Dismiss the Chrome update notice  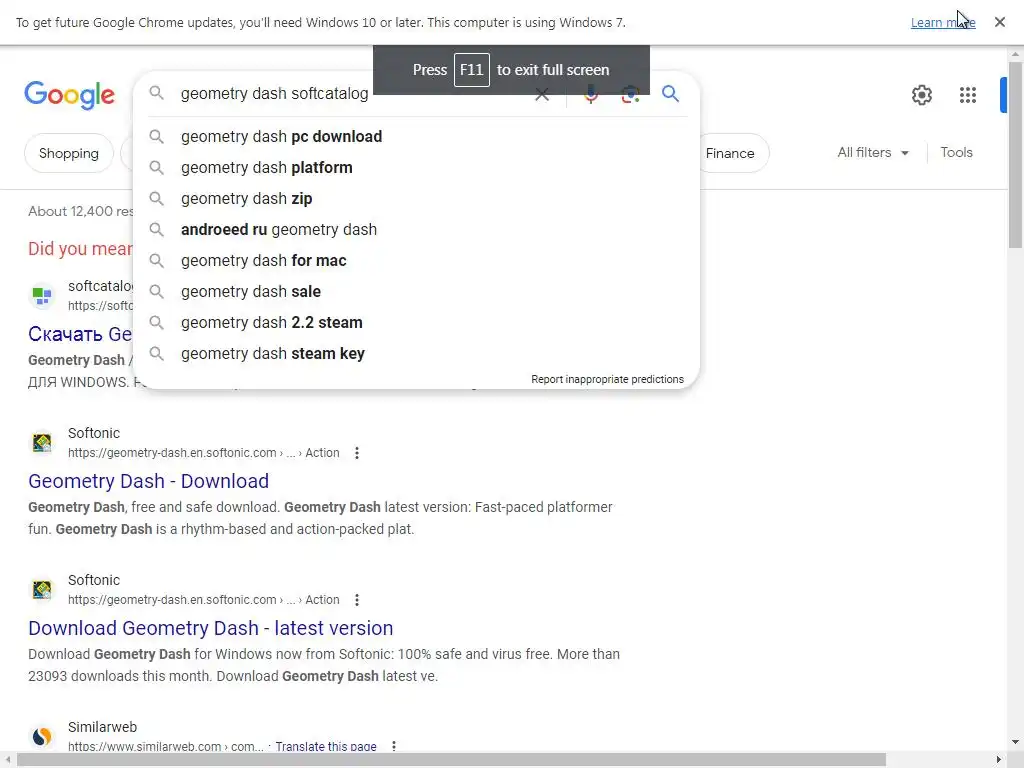1000,22
